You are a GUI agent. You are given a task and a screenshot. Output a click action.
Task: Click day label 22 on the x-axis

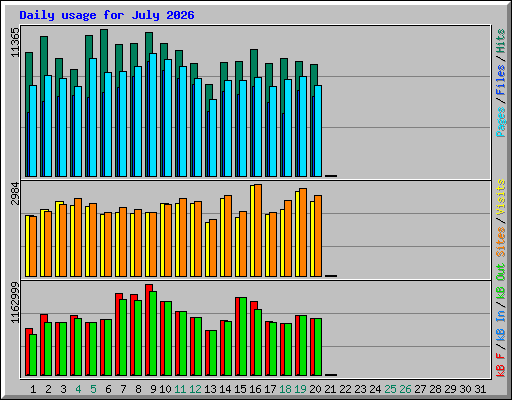click(x=345, y=389)
